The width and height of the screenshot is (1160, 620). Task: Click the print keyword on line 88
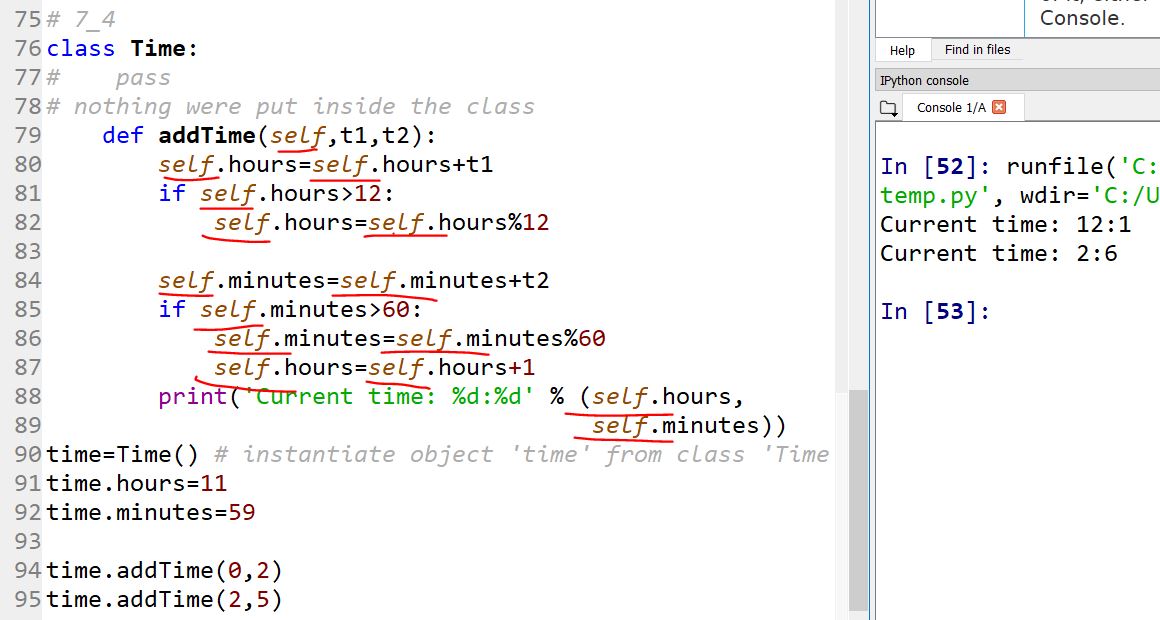click(x=192, y=397)
